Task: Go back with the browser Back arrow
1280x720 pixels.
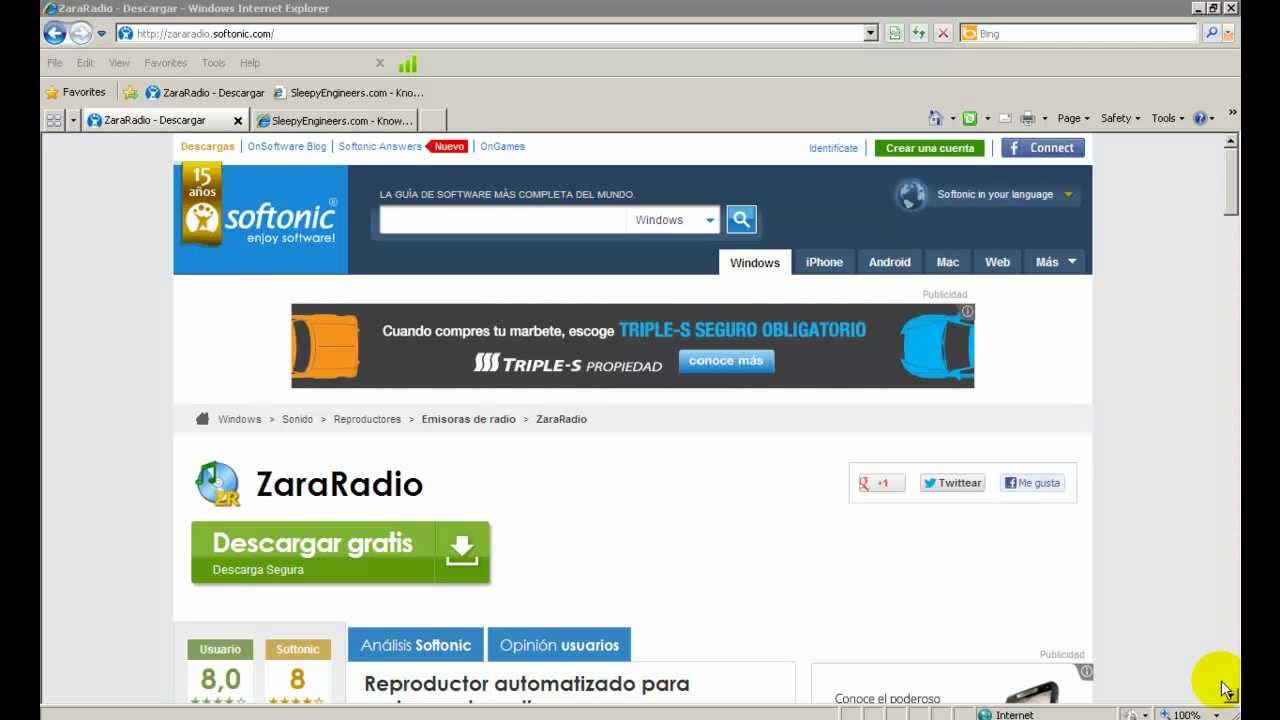Action: pyautogui.click(x=54, y=33)
